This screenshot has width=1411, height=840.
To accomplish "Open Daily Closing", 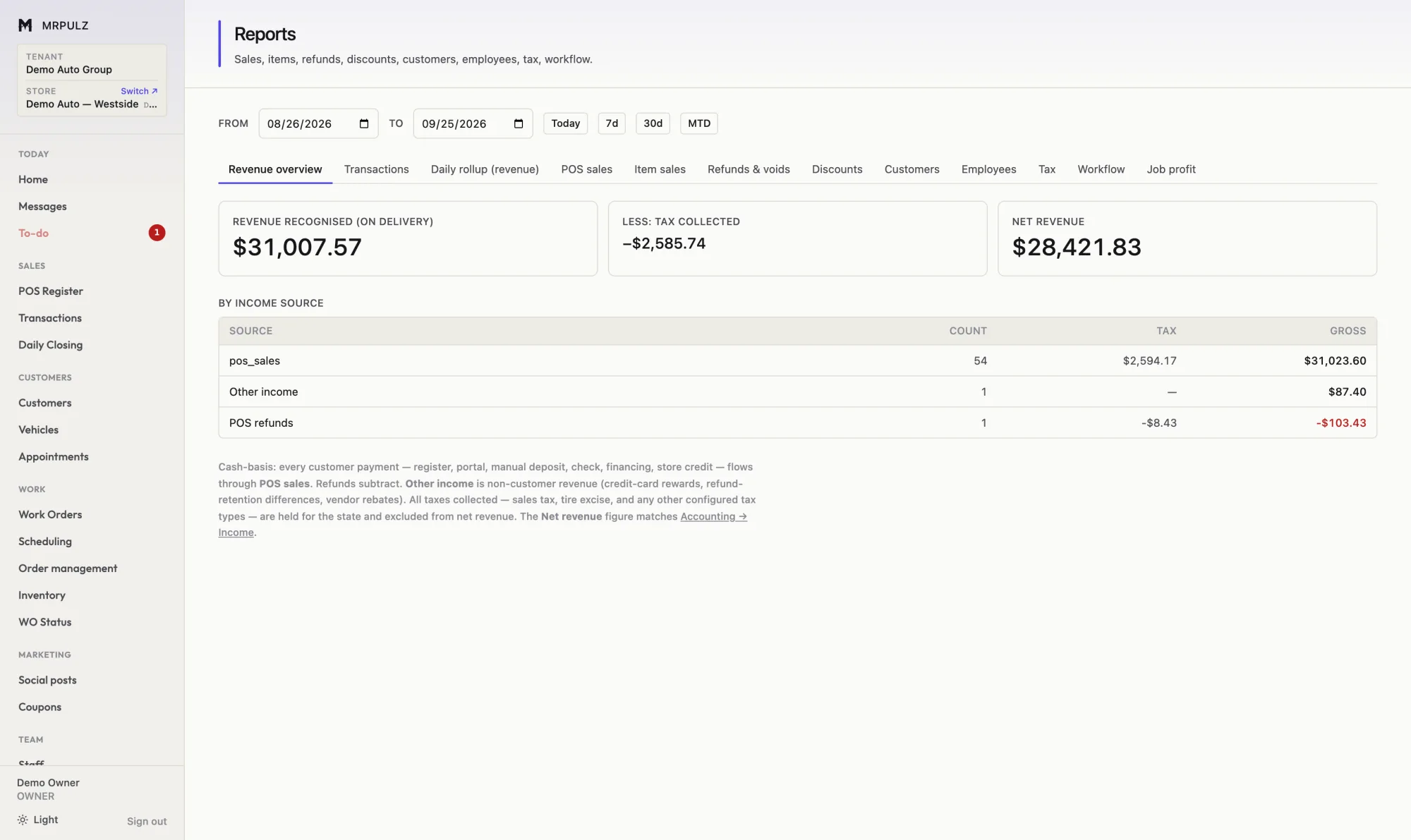I will 50,345.
